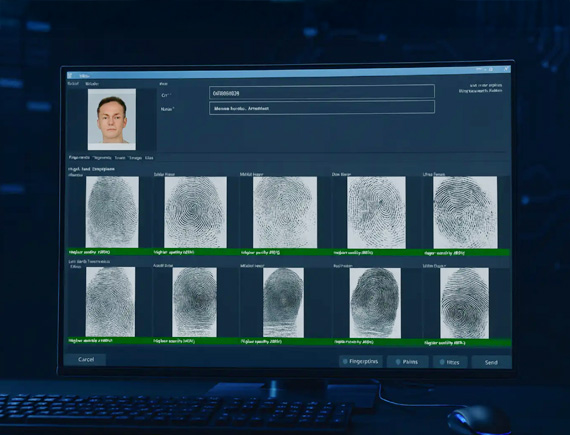
Task: Select first fingerprint in the bottom row
Action: [110, 302]
